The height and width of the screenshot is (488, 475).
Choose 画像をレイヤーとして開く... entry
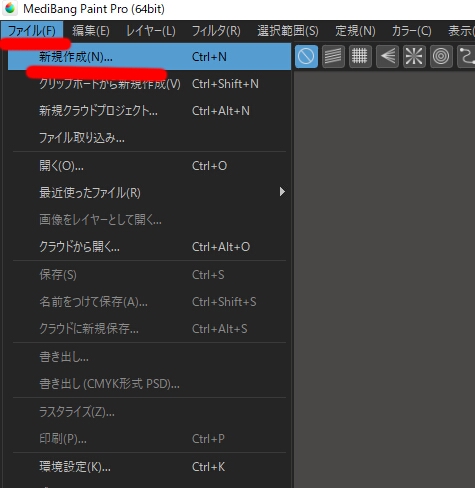(149, 220)
